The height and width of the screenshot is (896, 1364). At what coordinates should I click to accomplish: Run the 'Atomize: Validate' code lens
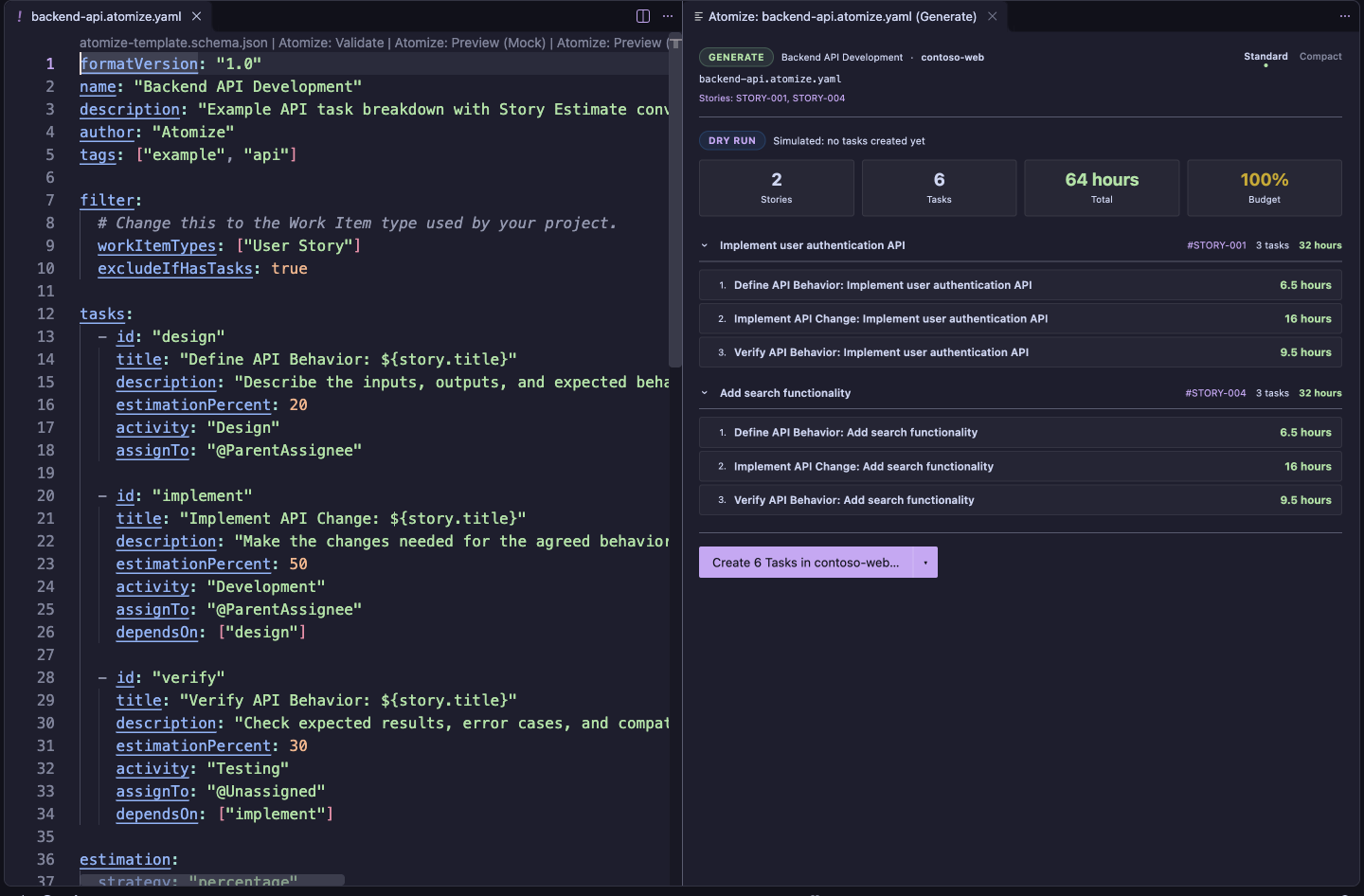(x=332, y=43)
